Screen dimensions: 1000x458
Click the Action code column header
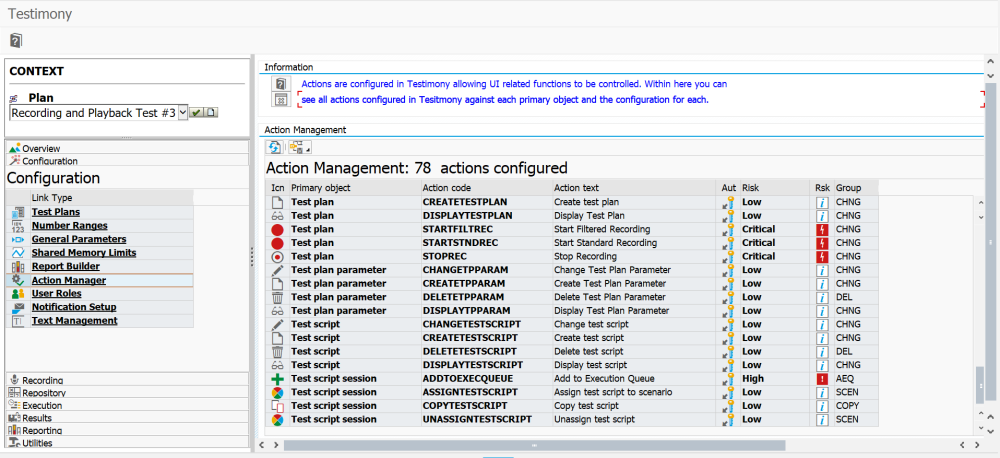(486, 188)
